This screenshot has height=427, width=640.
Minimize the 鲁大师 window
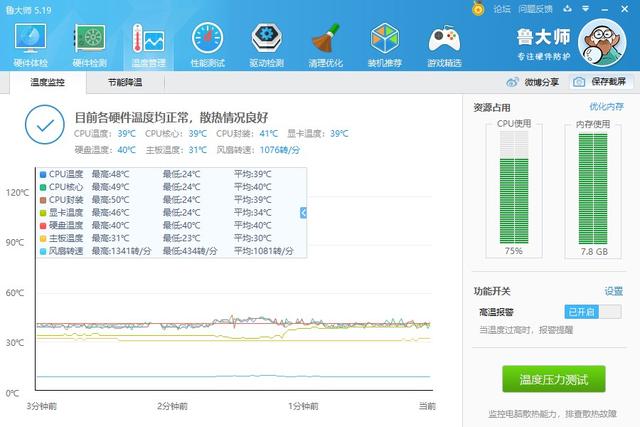pyautogui.click(x=605, y=9)
